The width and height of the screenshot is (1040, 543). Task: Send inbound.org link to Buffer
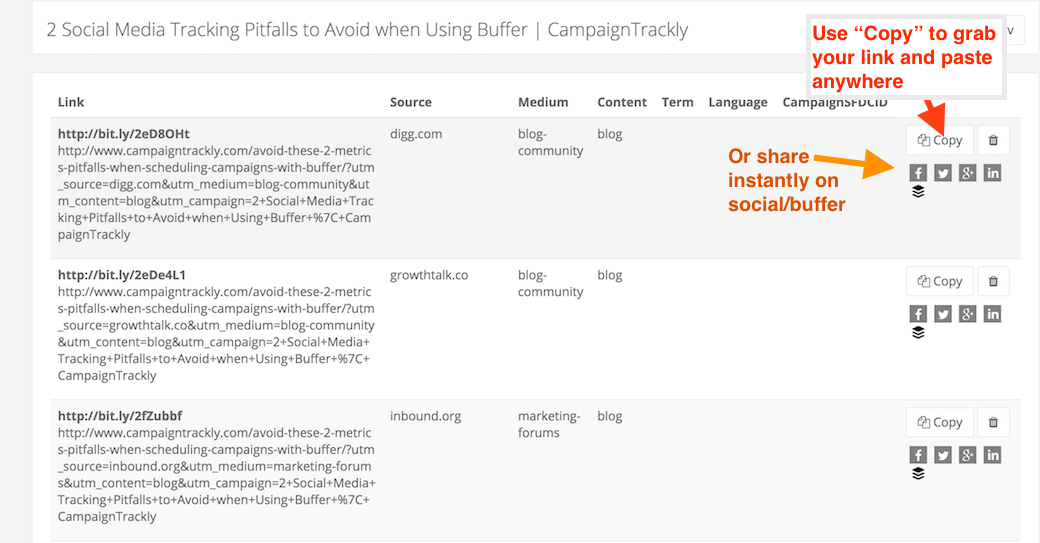coord(918,473)
